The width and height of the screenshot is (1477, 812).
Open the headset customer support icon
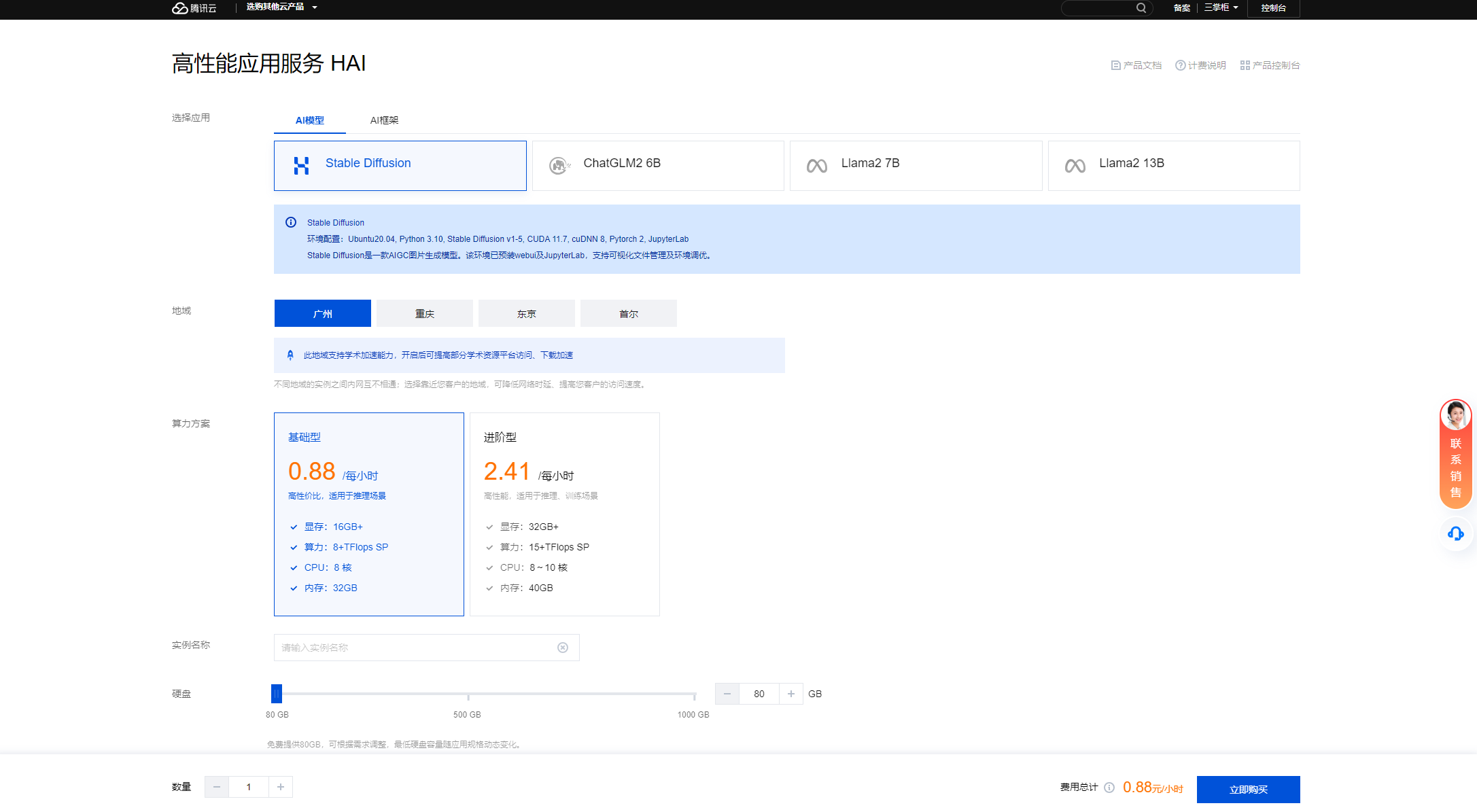1455,533
